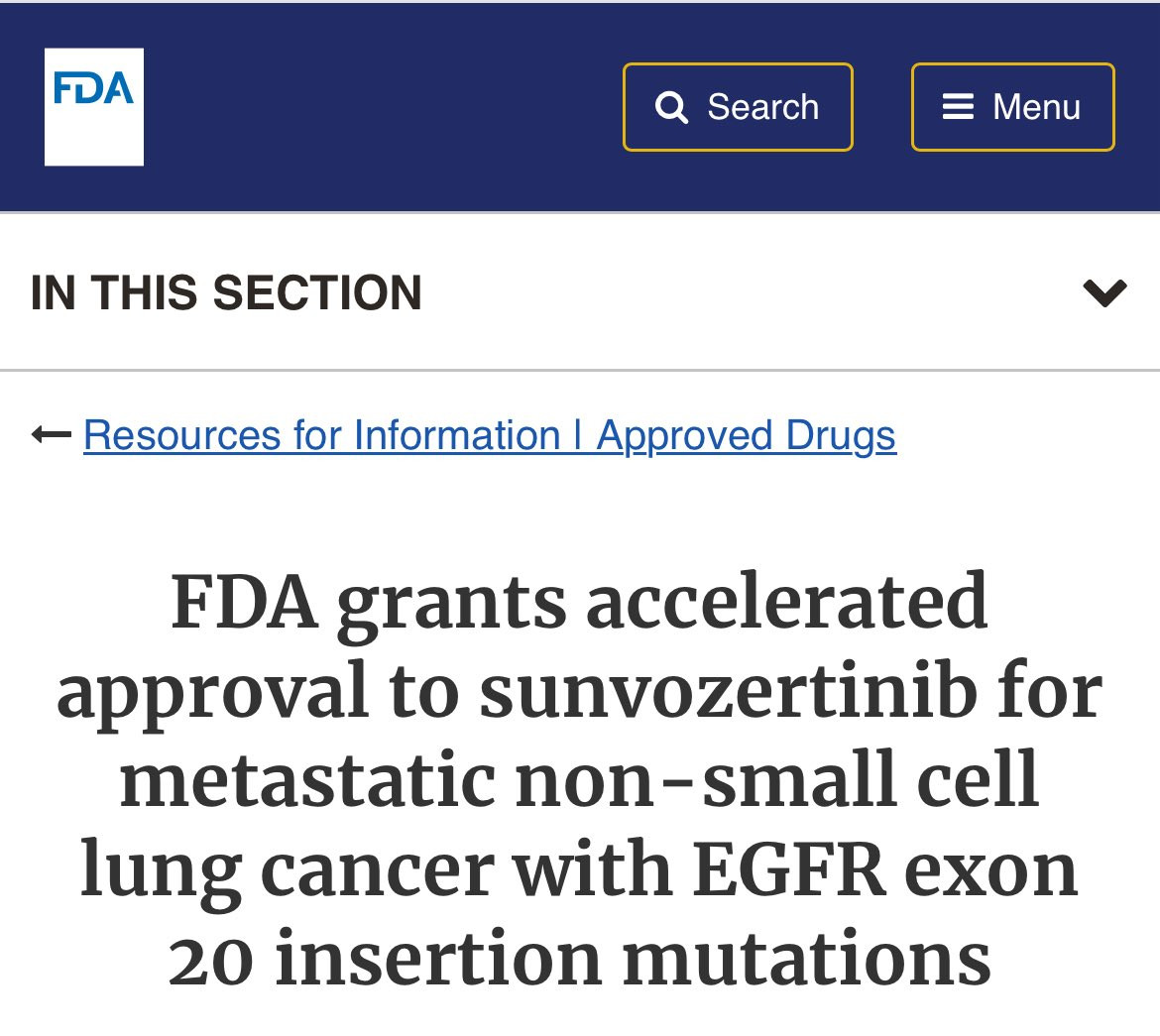
Task: Click the metastatic non-small cell headline line
Action: pos(579,779)
